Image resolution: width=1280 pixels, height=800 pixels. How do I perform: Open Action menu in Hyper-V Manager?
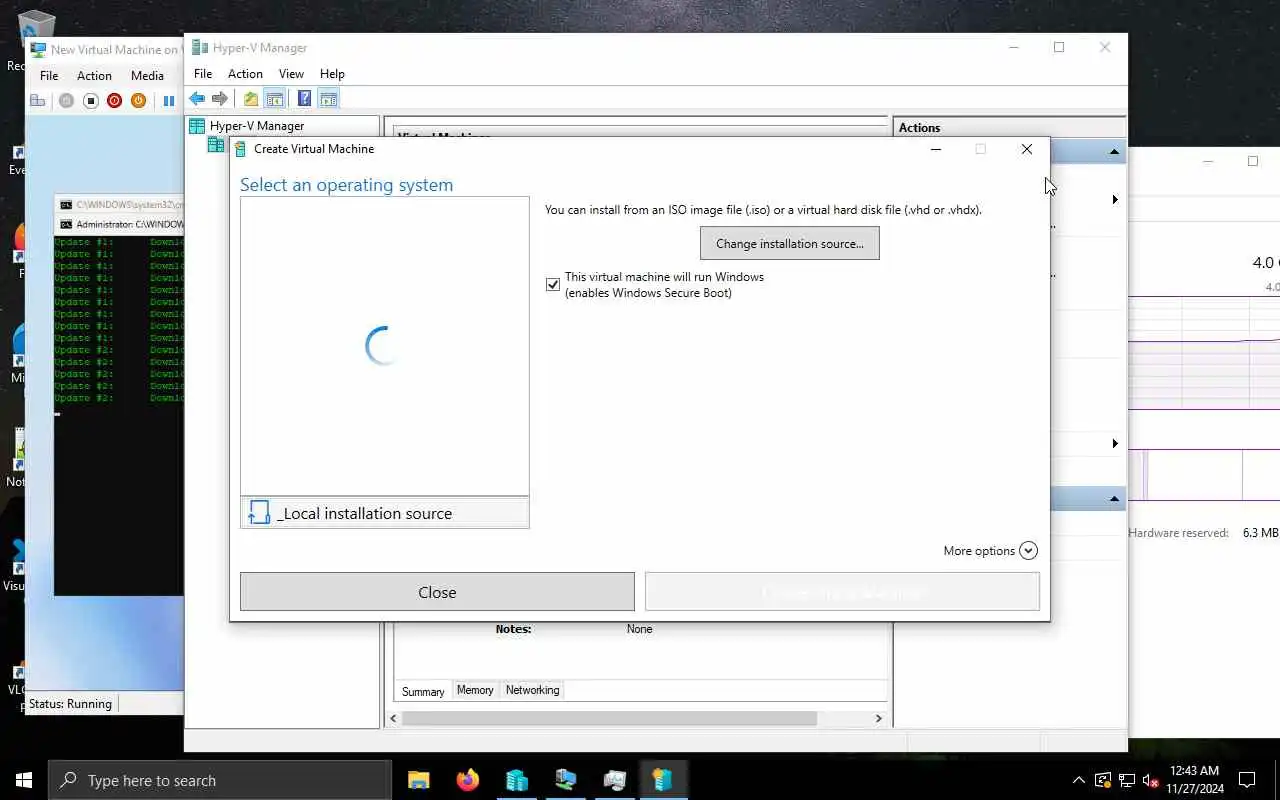click(245, 74)
